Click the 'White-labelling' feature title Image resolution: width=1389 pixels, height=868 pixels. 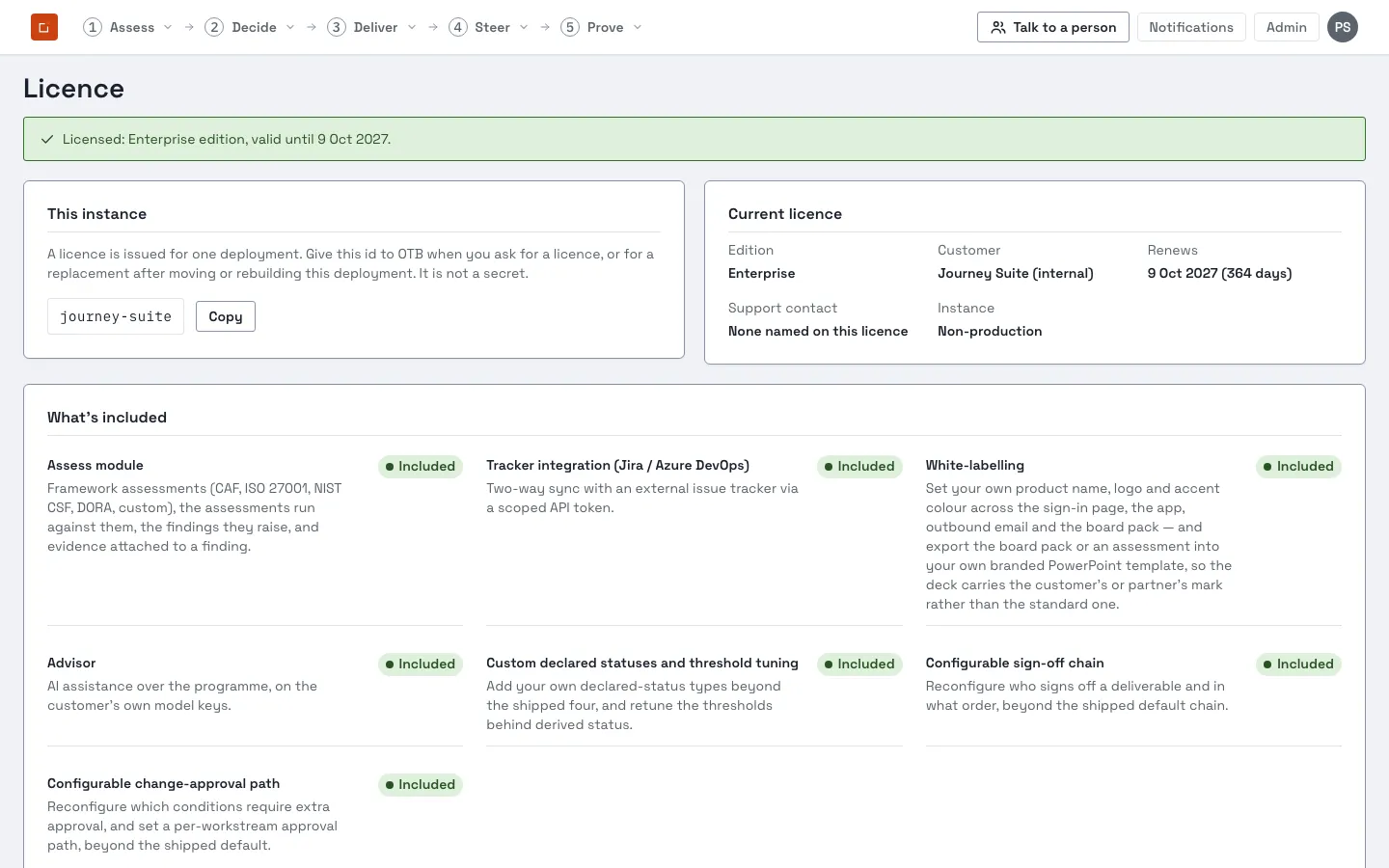pyautogui.click(x=975, y=466)
